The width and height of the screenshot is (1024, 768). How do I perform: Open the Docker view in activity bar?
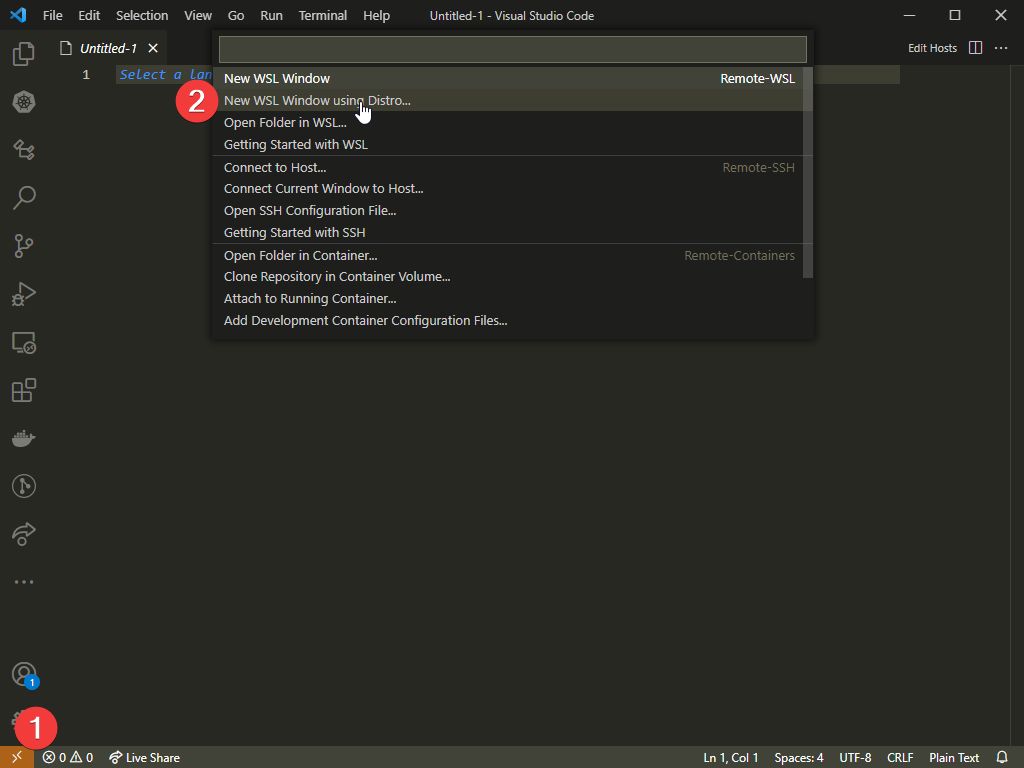coord(24,438)
